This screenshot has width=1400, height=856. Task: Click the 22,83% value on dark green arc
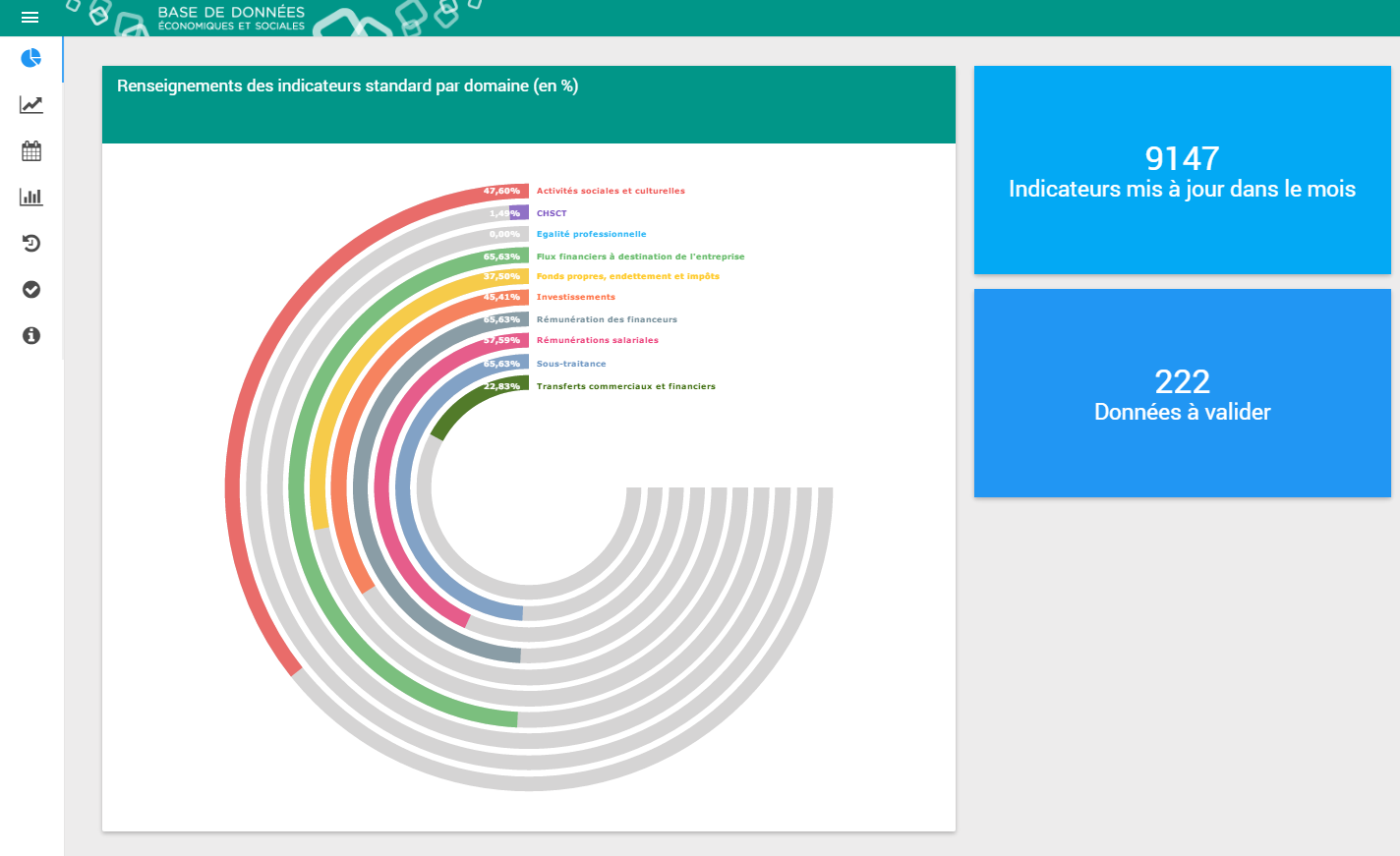[x=501, y=386]
